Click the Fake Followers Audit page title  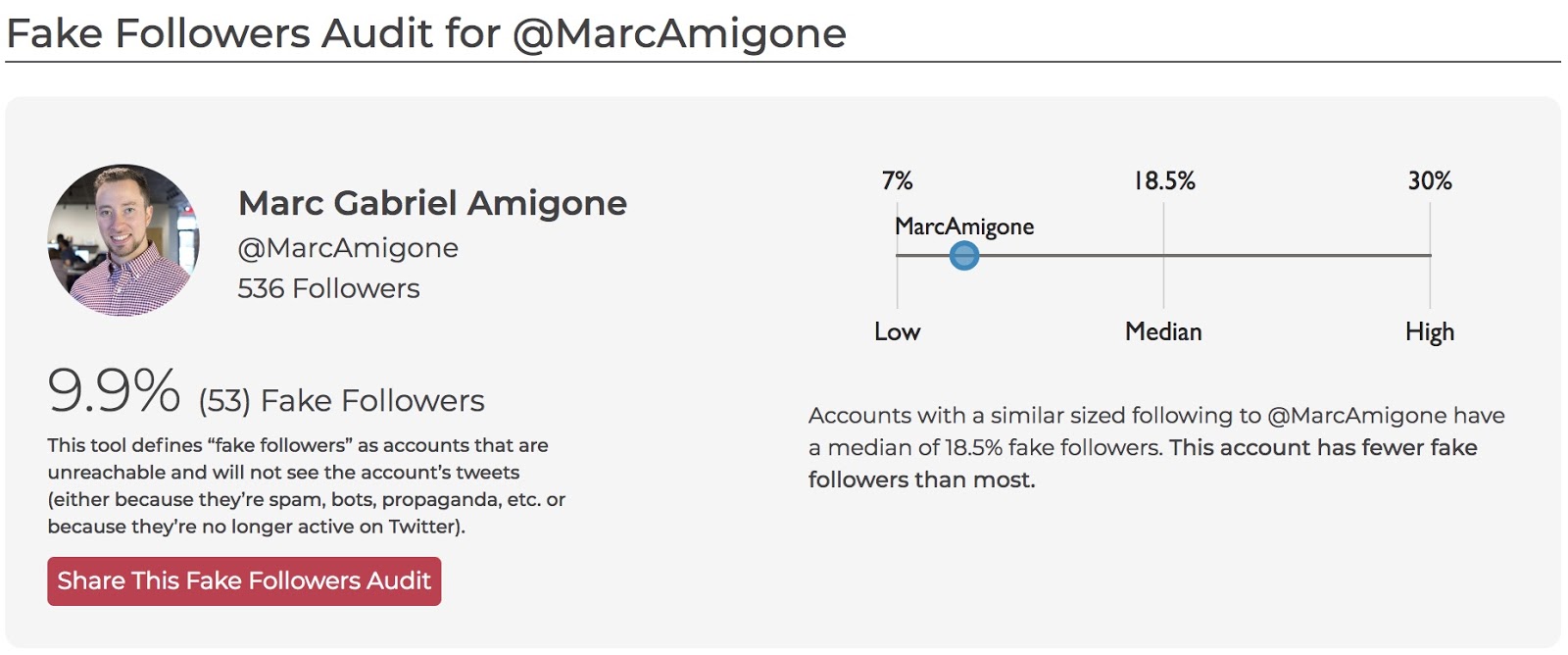pos(426,33)
